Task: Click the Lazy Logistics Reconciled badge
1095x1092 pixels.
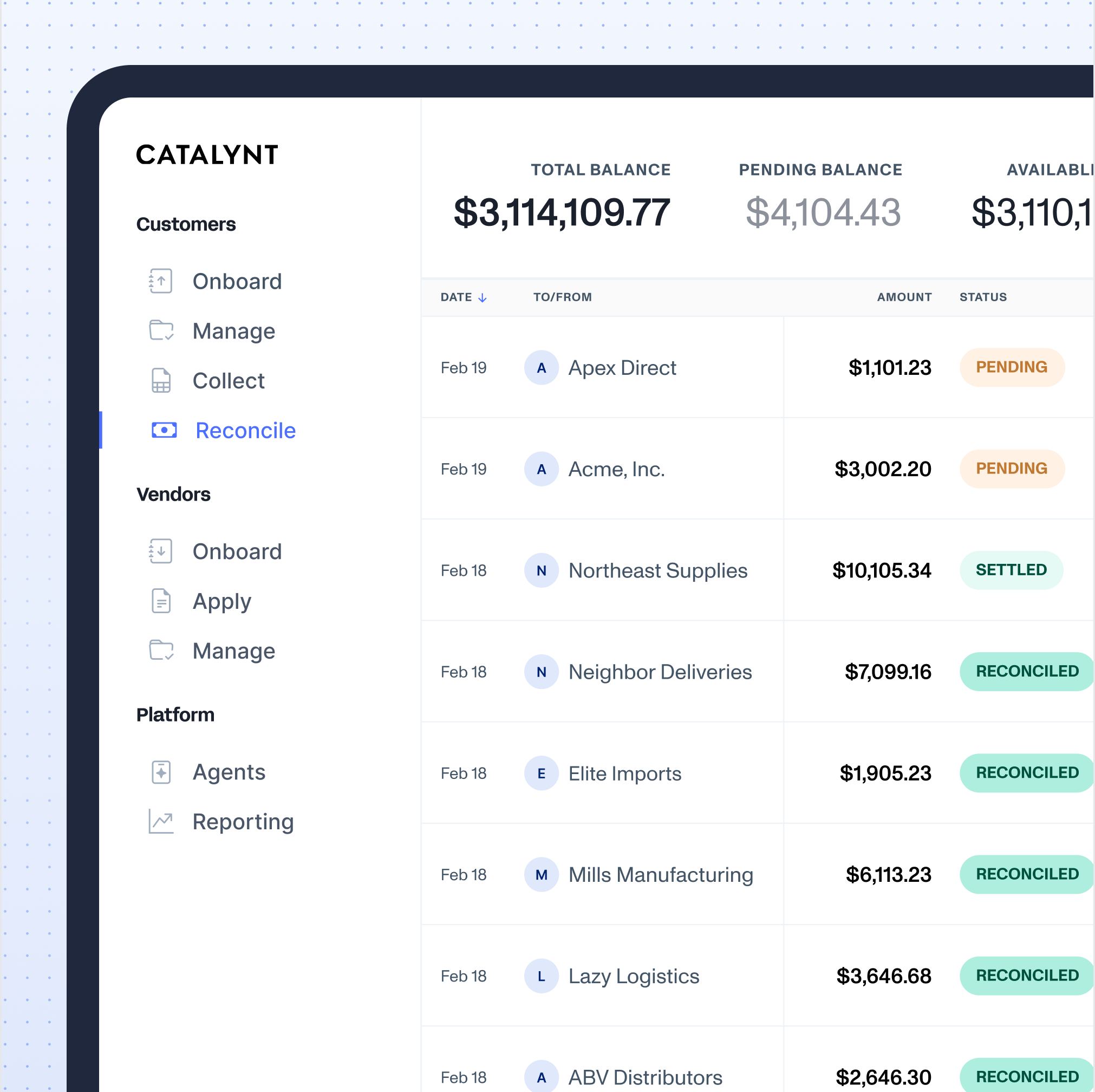Action: tap(1026, 976)
